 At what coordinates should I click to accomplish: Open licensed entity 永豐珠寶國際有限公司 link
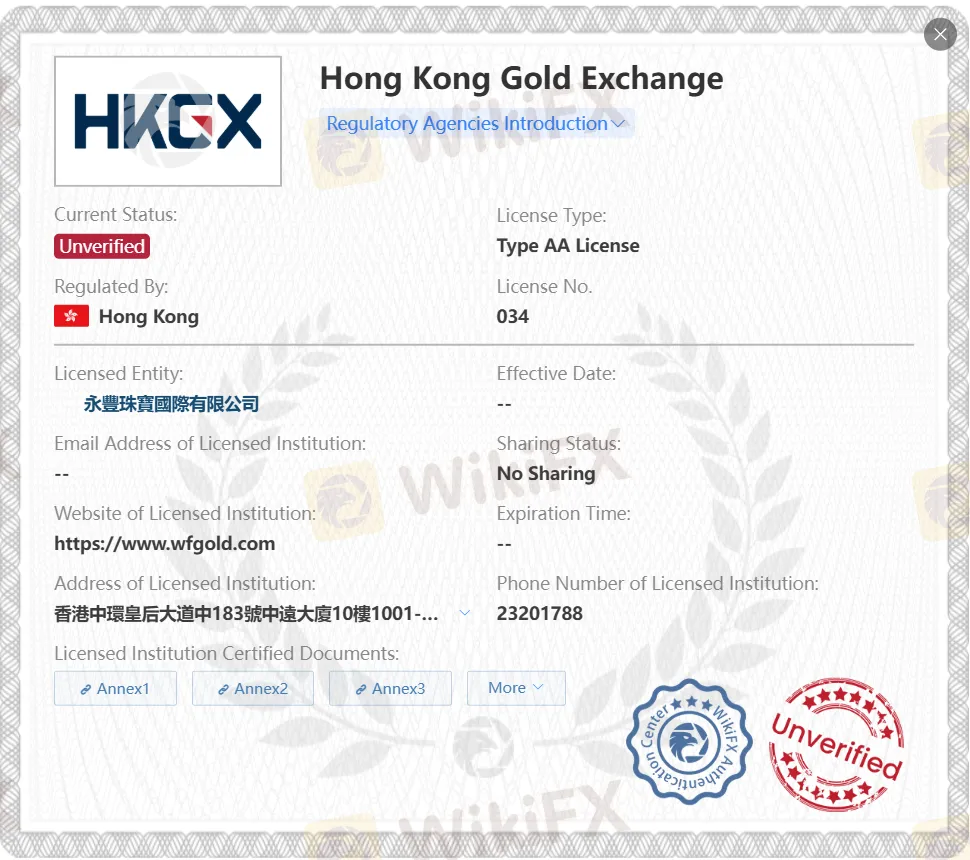pos(171,404)
